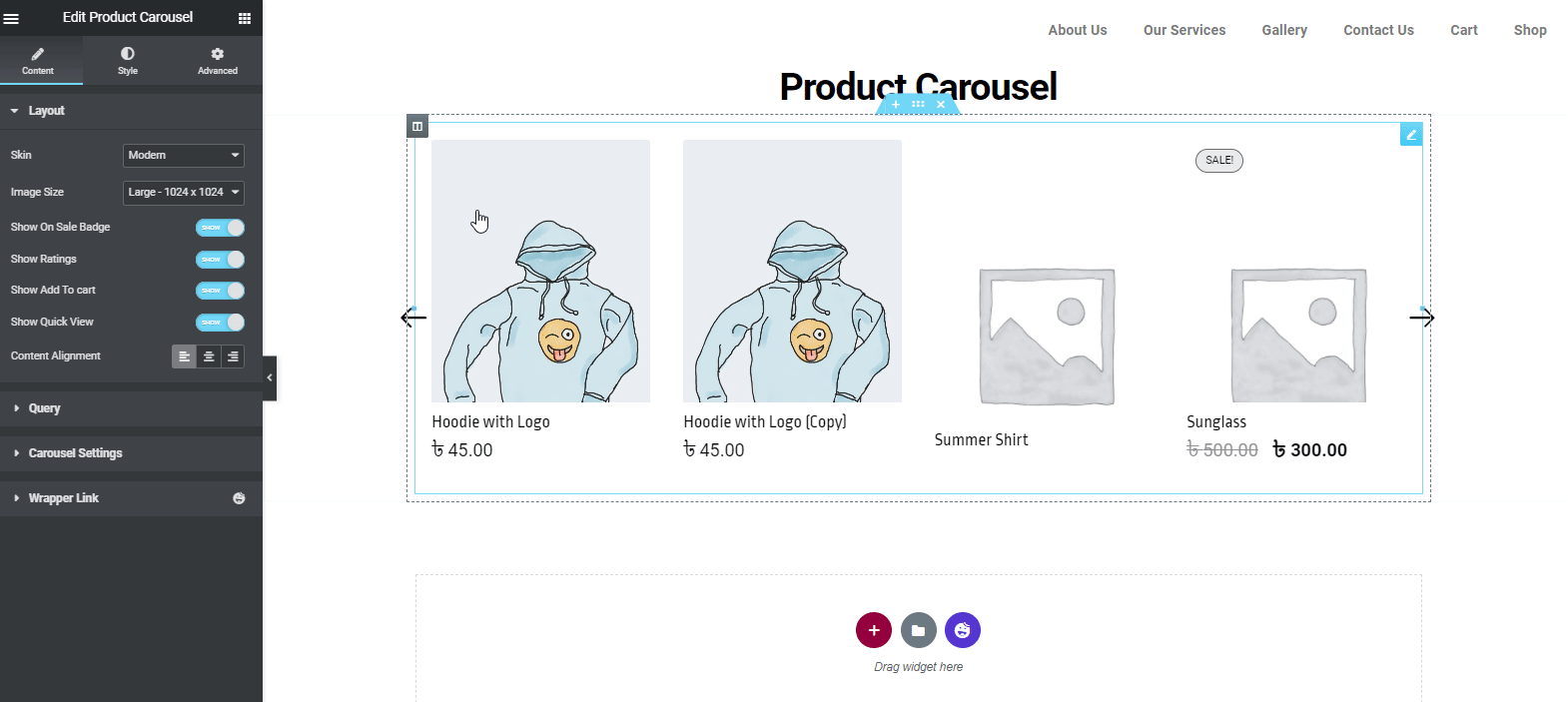
Task: Delete section with the X handle
Action: 941,104
